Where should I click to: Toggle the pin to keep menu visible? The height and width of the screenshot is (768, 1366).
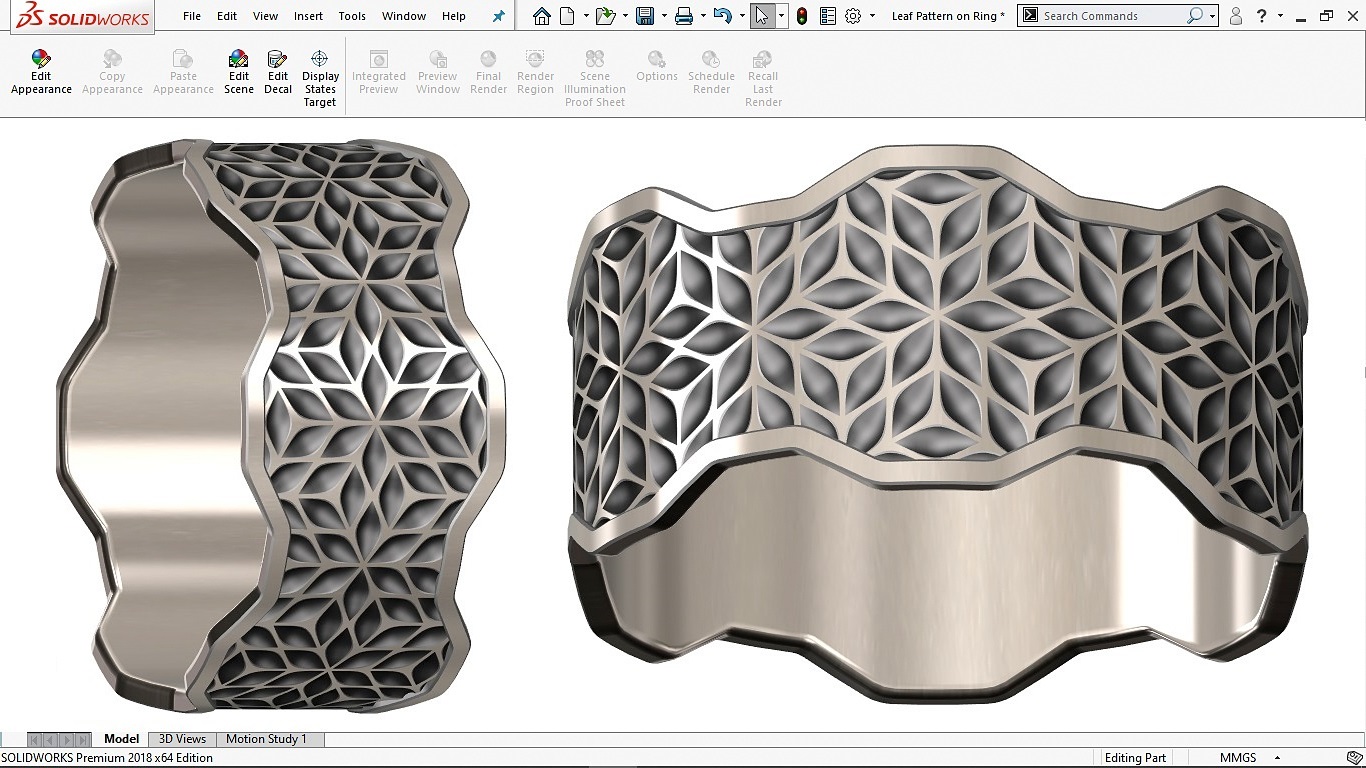pyautogui.click(x=499, y=16)
